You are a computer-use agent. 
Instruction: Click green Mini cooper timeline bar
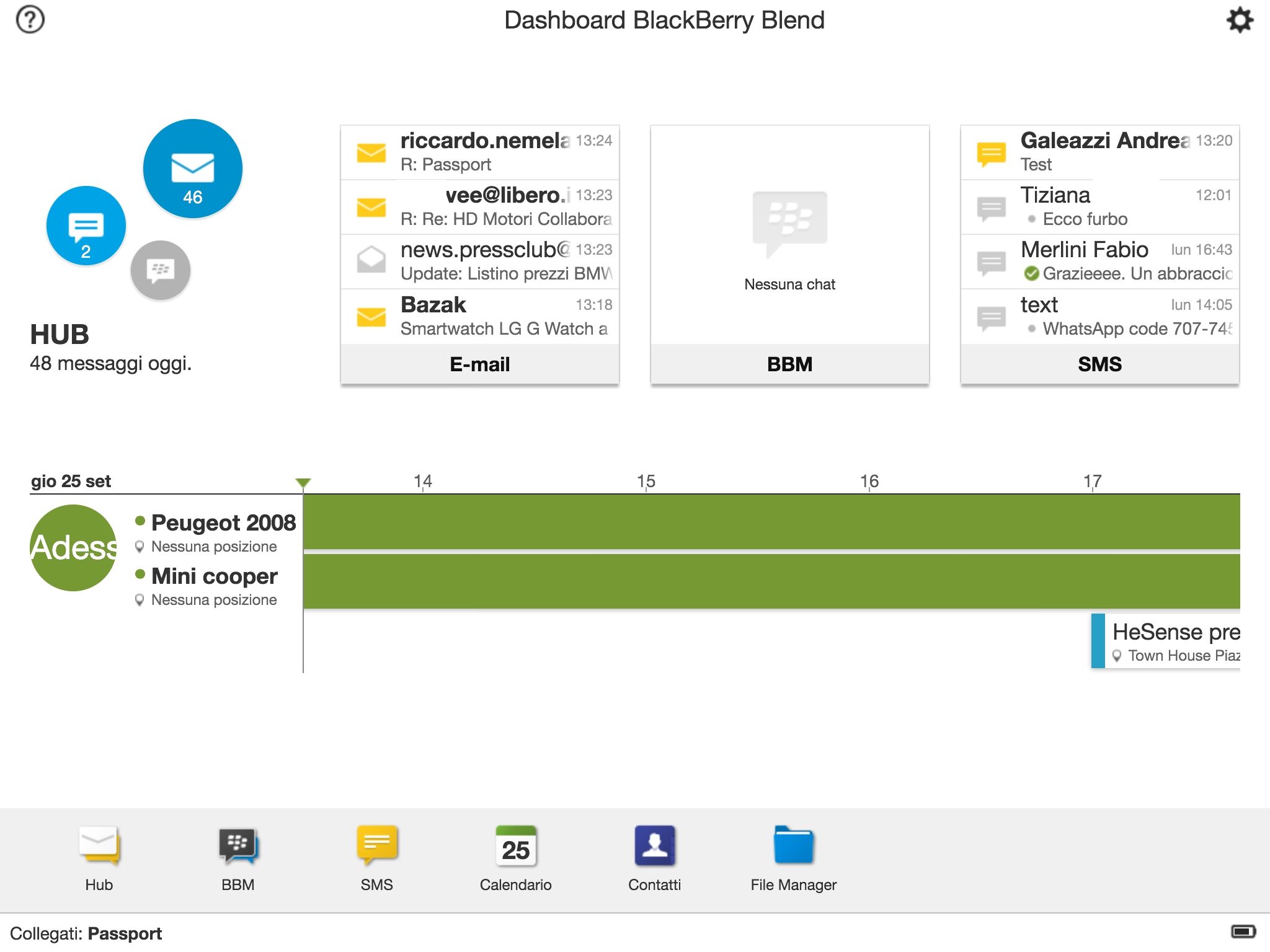pyautogui.click(x=771, y=581)
